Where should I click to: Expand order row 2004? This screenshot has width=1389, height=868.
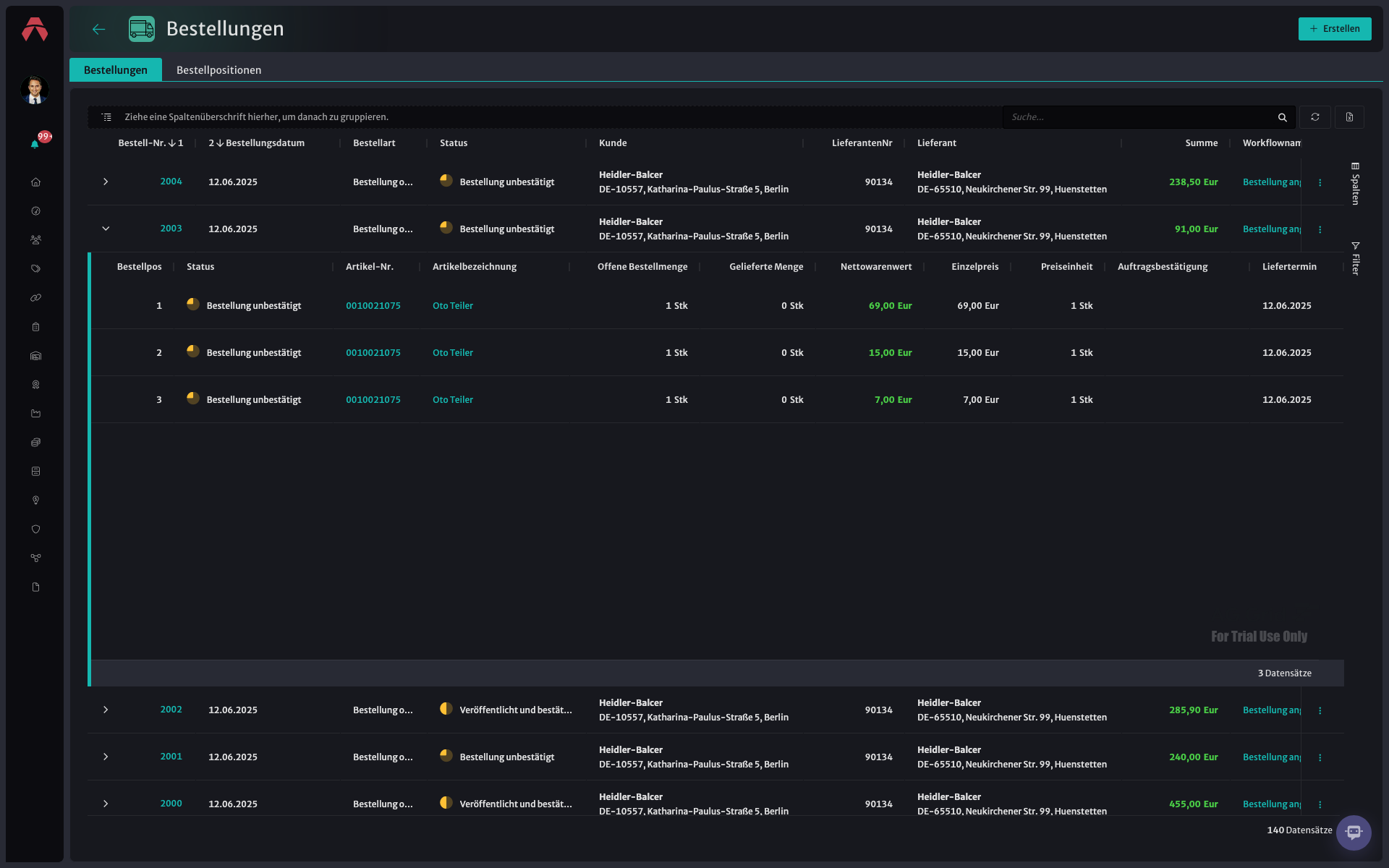[x=106, y=182]
